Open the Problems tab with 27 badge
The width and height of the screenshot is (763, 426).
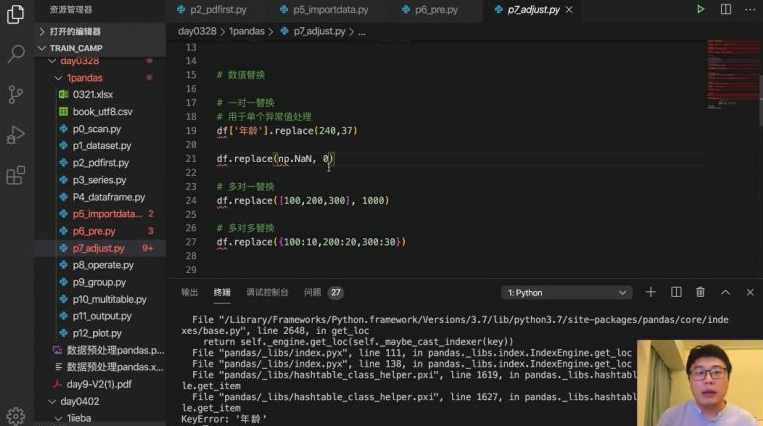tap(324, 292)
